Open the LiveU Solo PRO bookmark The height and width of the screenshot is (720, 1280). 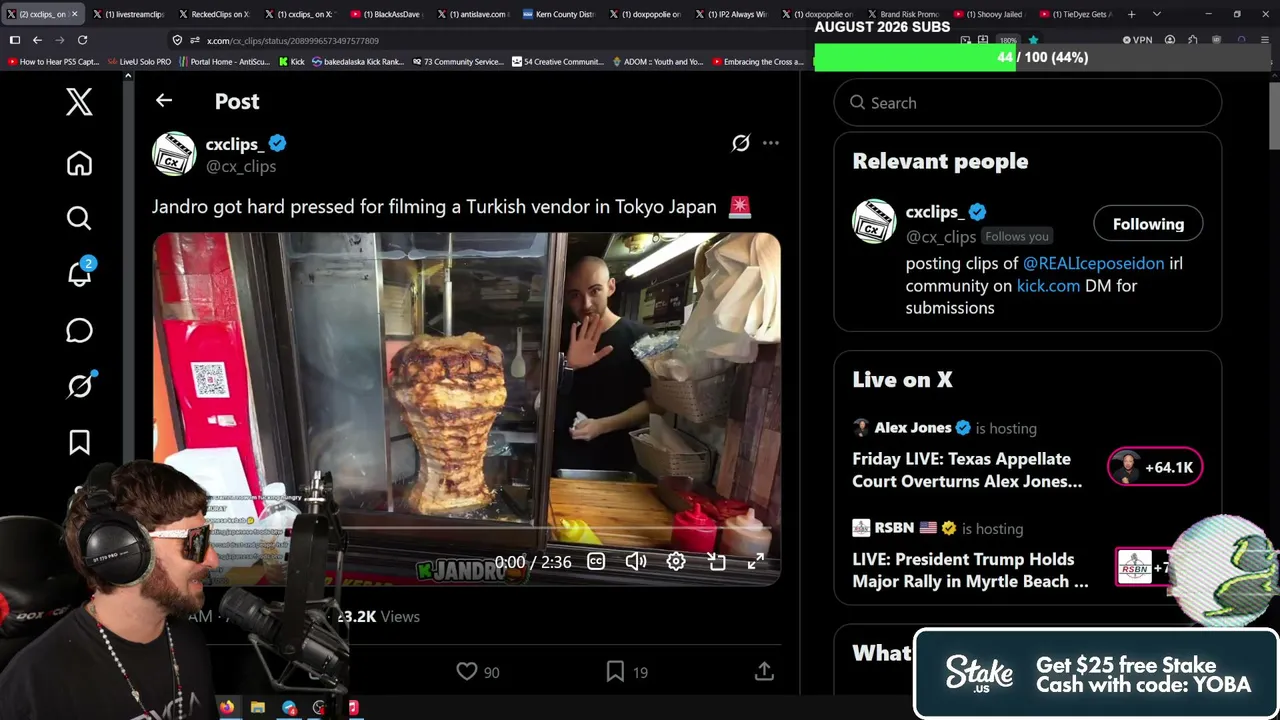[x=139, y=62]
